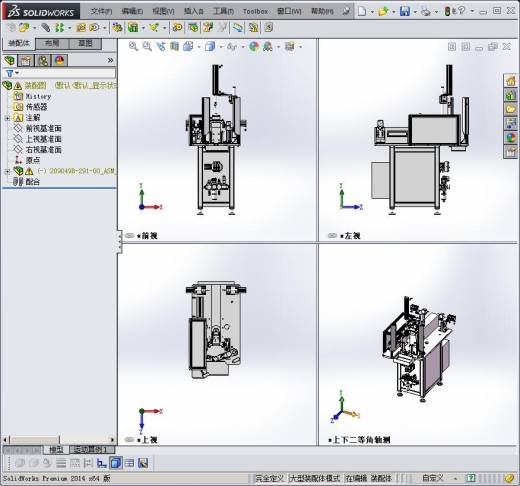Open the tree filter funnel dropdown
This screenshot has width=520, height=486.
pyautogui.click(x=12, y=73)
